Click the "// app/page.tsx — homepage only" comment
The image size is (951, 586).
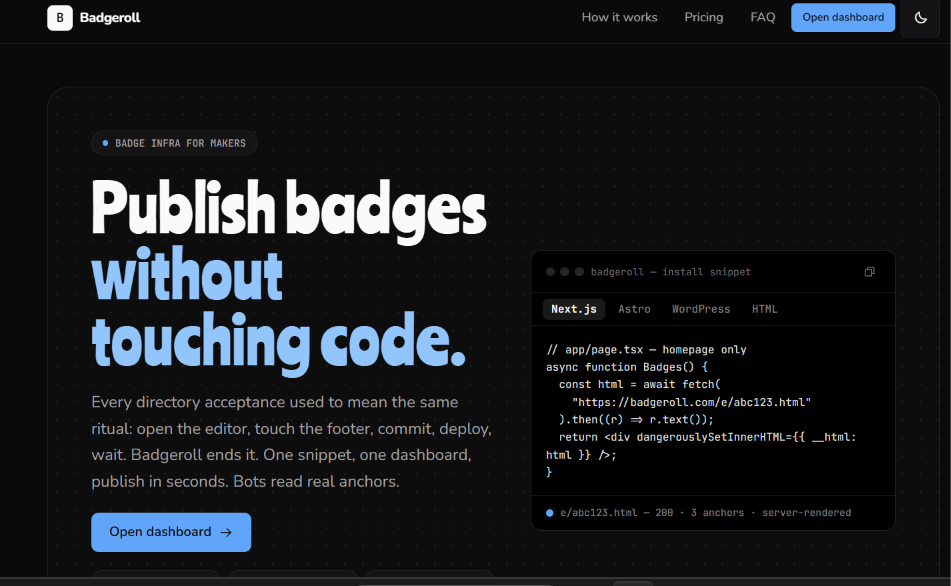(646, 349)
